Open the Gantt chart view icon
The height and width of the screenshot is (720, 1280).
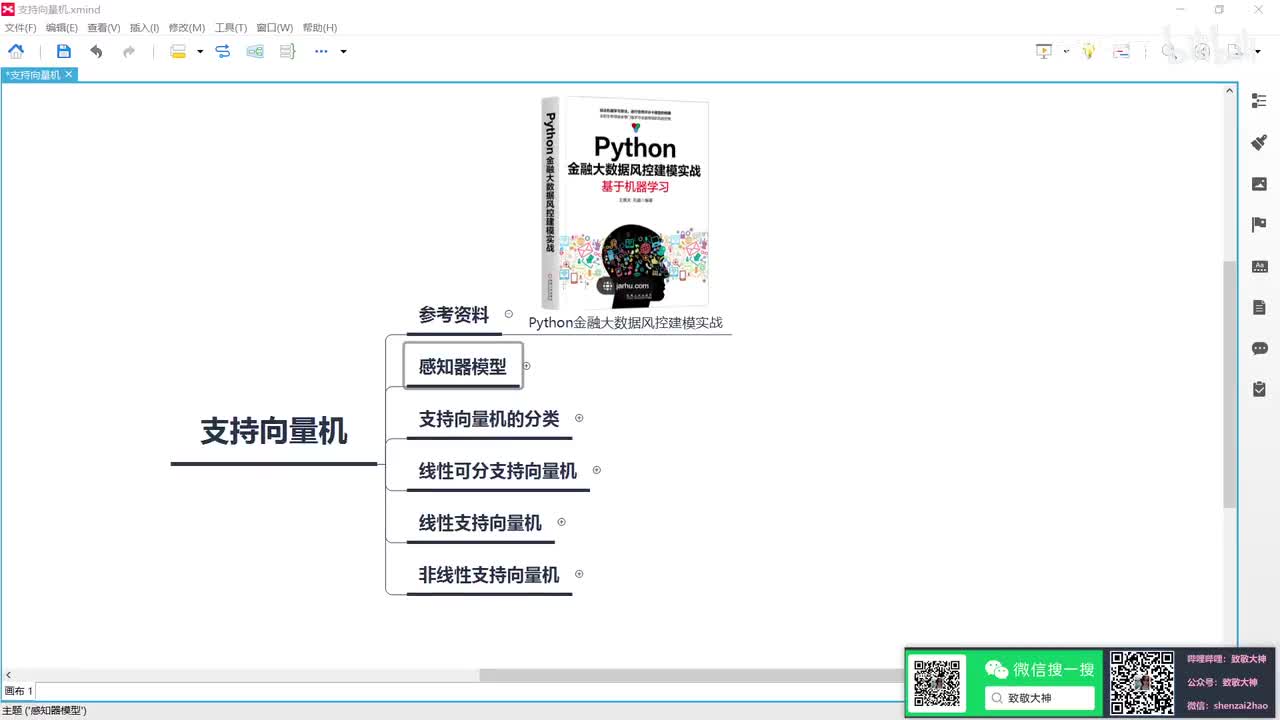pyautogui.click(x=1121, y=51)
